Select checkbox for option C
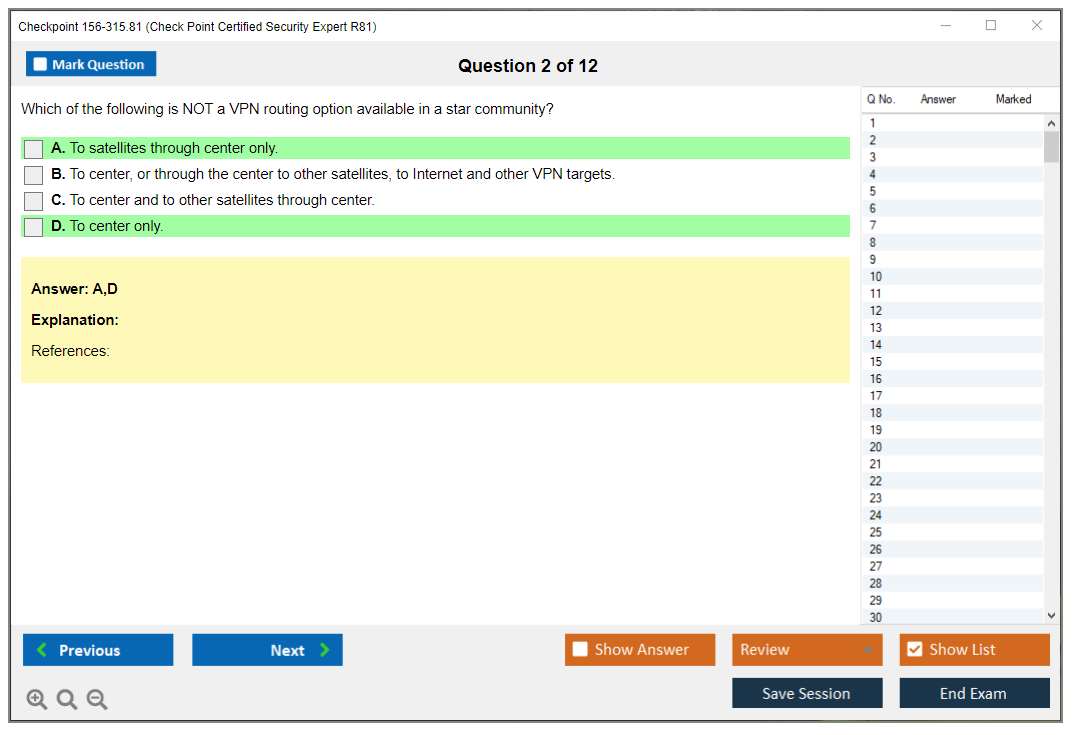The width and height of the screenshot is (1075, 735). [34, 201]
